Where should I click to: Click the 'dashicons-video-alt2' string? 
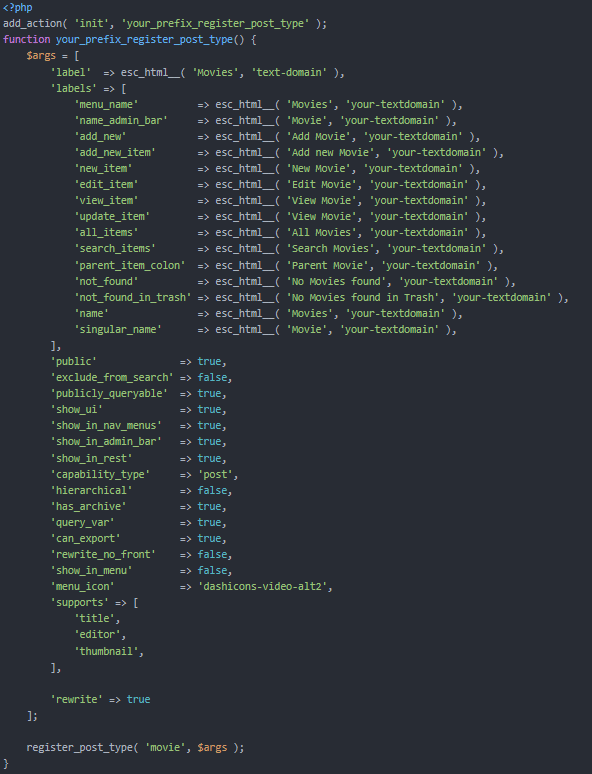(x=263, y=586)
